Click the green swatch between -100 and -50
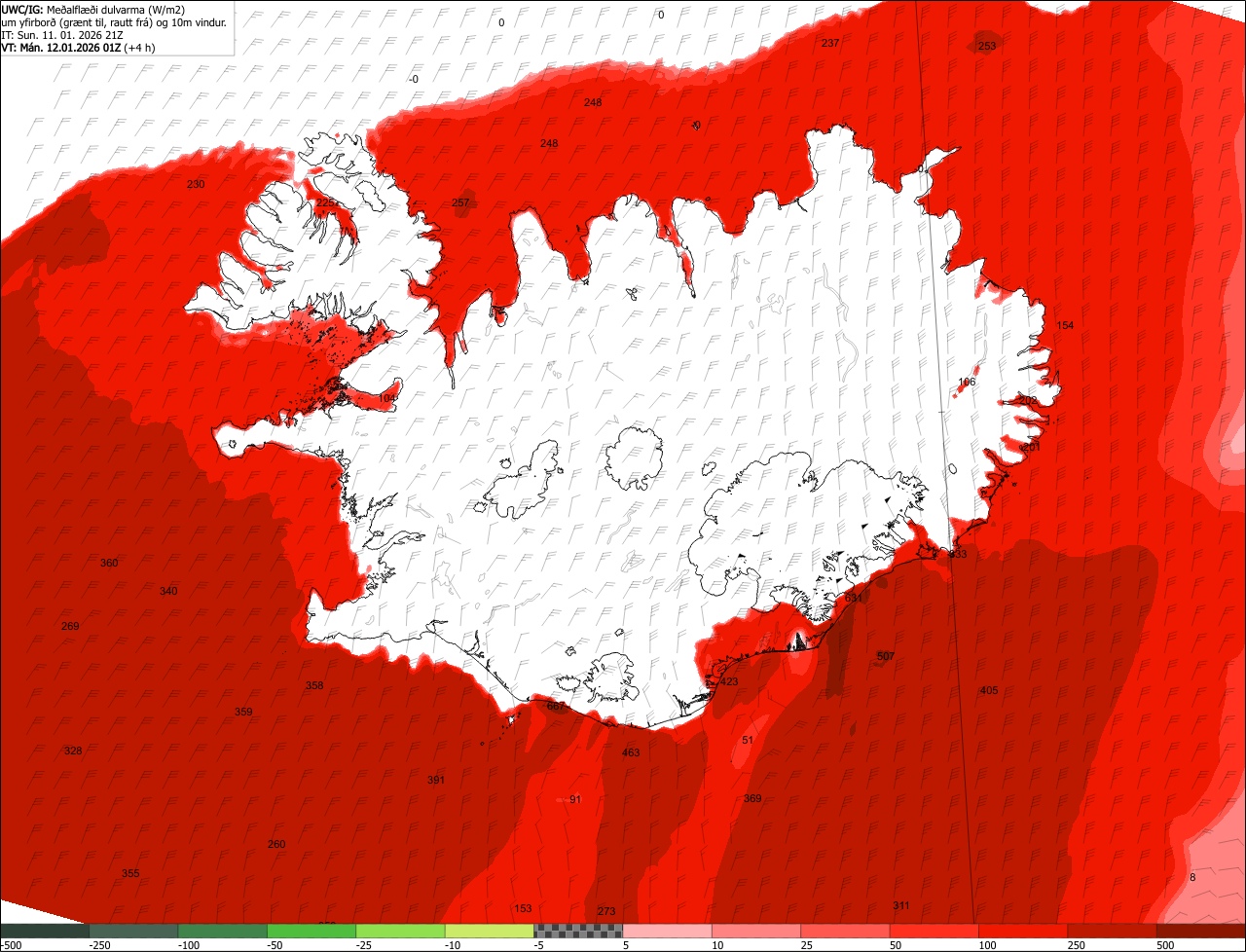The width and height of the screenshot is (1246, 952). (223, 932)
